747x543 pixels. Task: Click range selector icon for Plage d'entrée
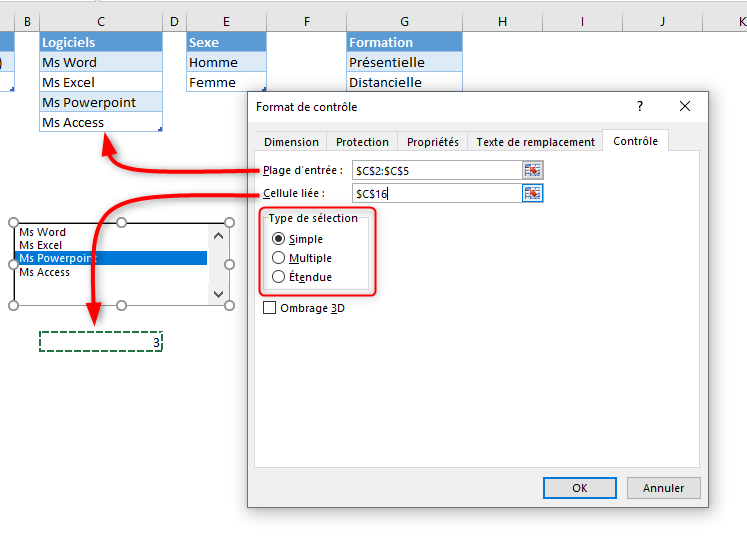(x=532, y=170)
